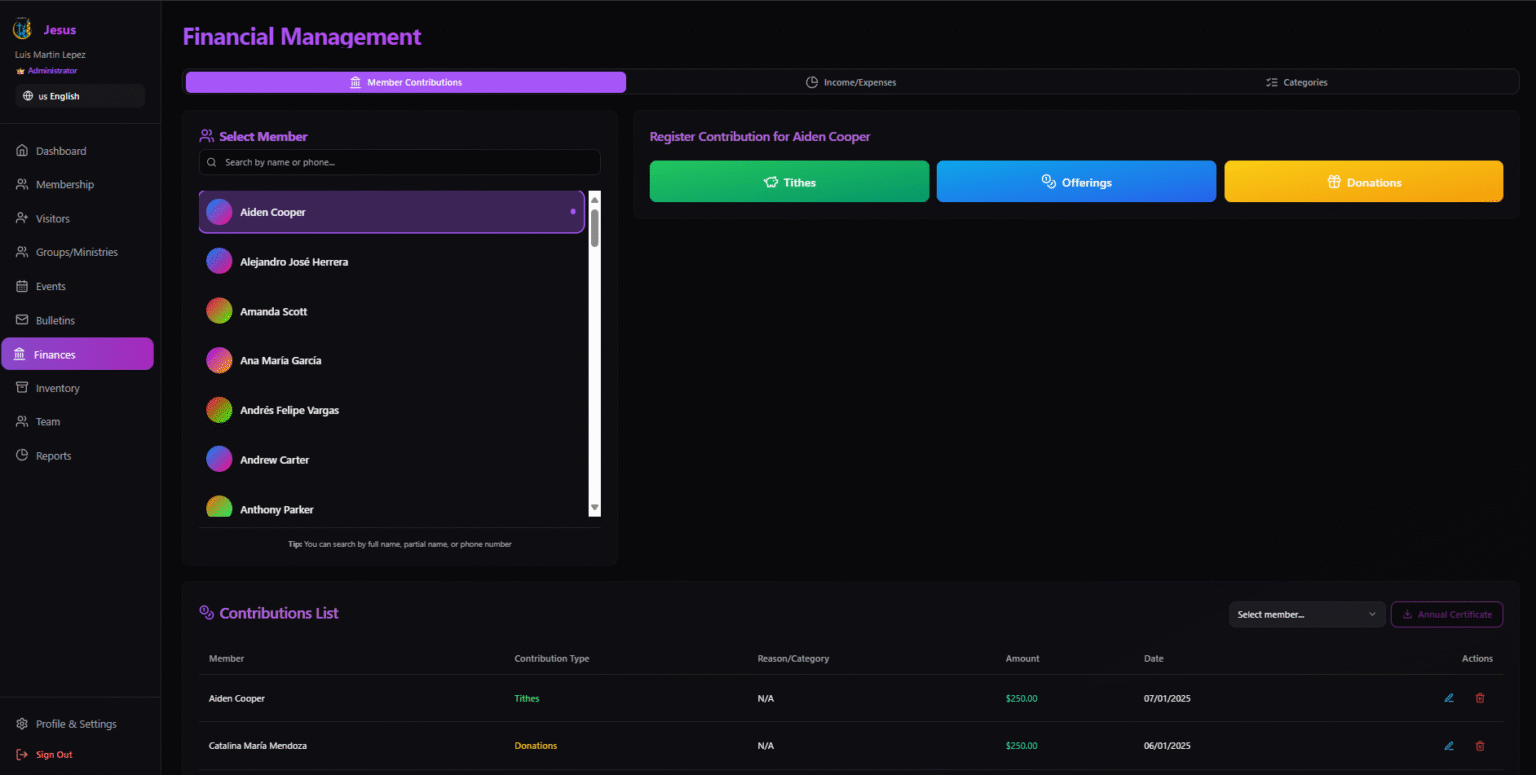Register a Tithes contribution
1536x775 pixels.
pyautogui.click(x=789, y=182)
